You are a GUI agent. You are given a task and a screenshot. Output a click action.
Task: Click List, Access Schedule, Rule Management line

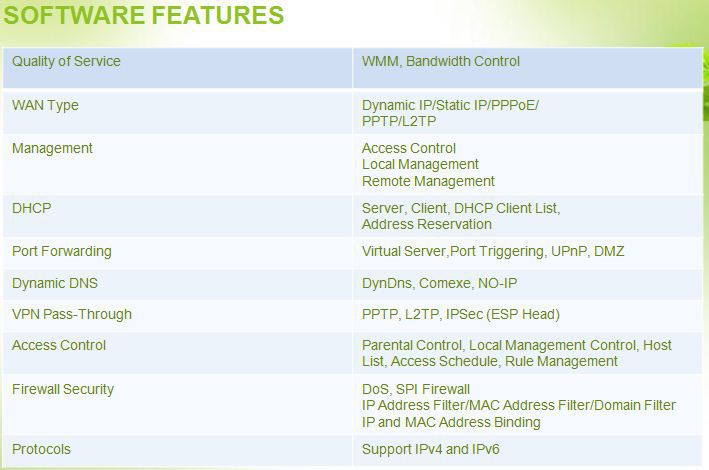pos(490,361)
